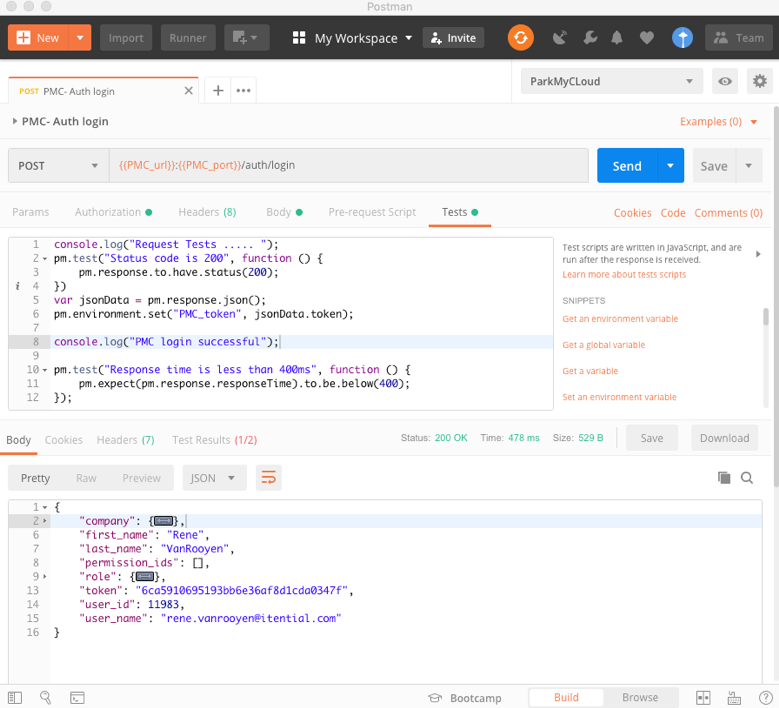Open Comments (0) link
779x708 pixels.
[728, 213]
